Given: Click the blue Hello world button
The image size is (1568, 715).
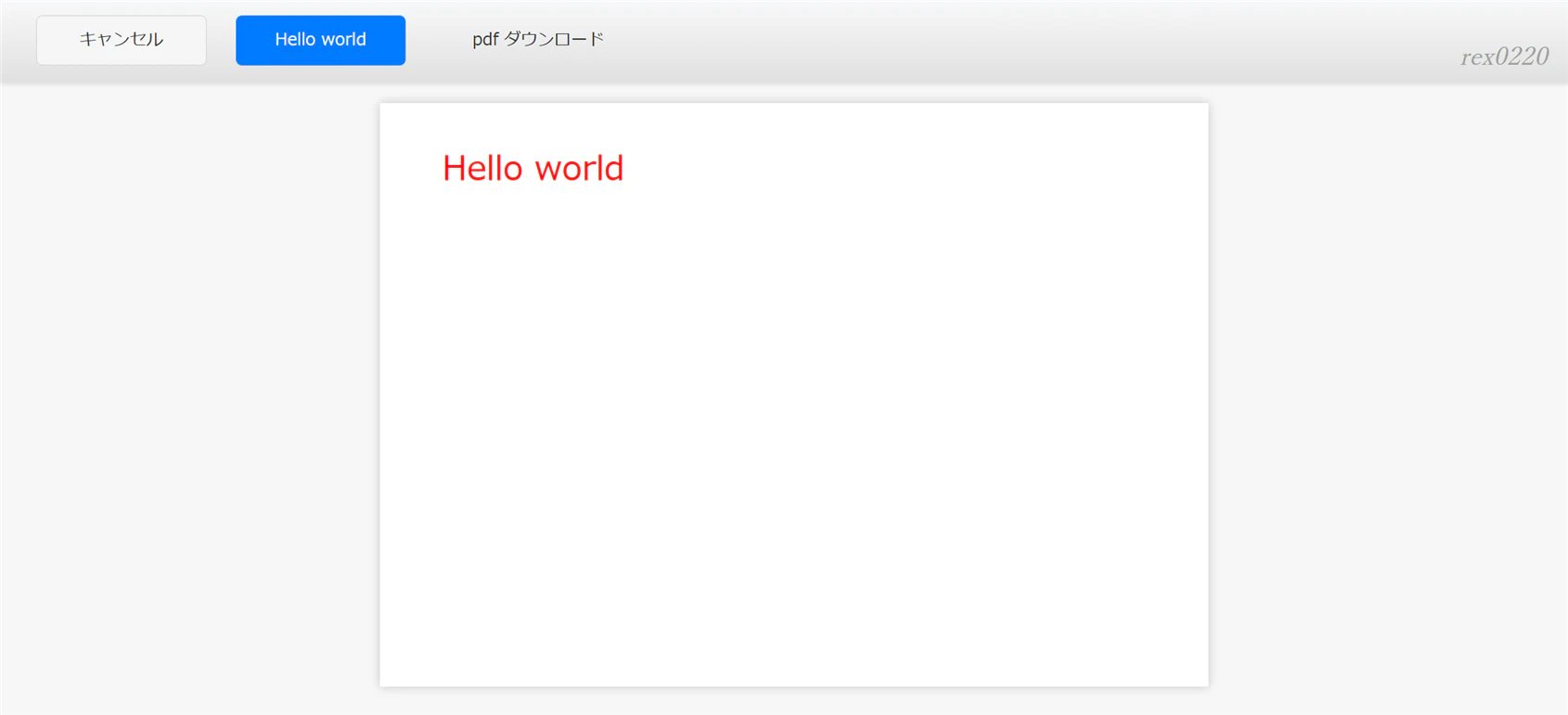Looking at the screenshot, I should [x=320, y=40].
